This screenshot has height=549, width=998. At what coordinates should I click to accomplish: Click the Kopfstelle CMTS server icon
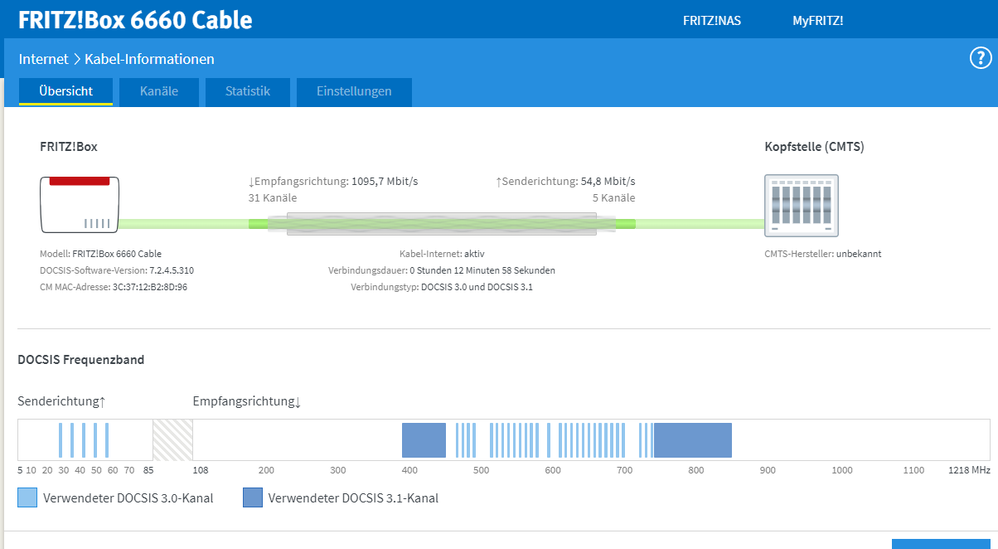[801, 205]
